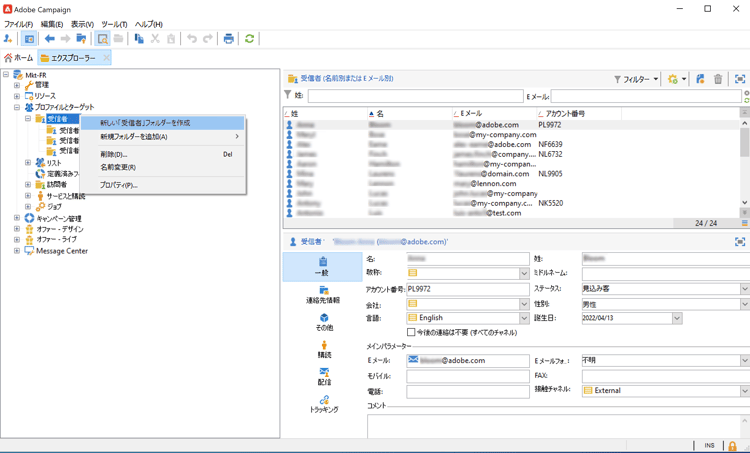Open the ファイル(F) menu
750x453 pixels.
18,24
